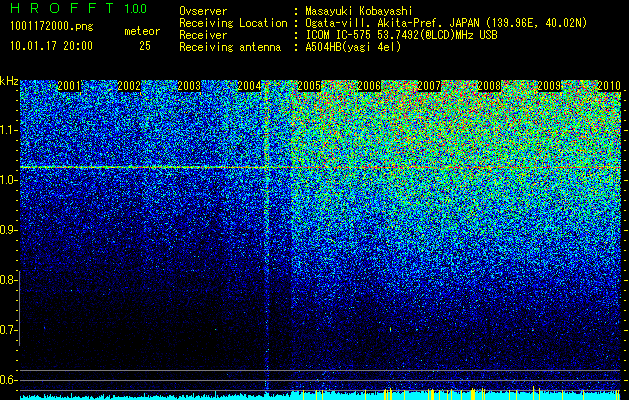Click the 1.0 frequency axis label
The height and width of the screenshot is (400, 629).
(7, 180)
